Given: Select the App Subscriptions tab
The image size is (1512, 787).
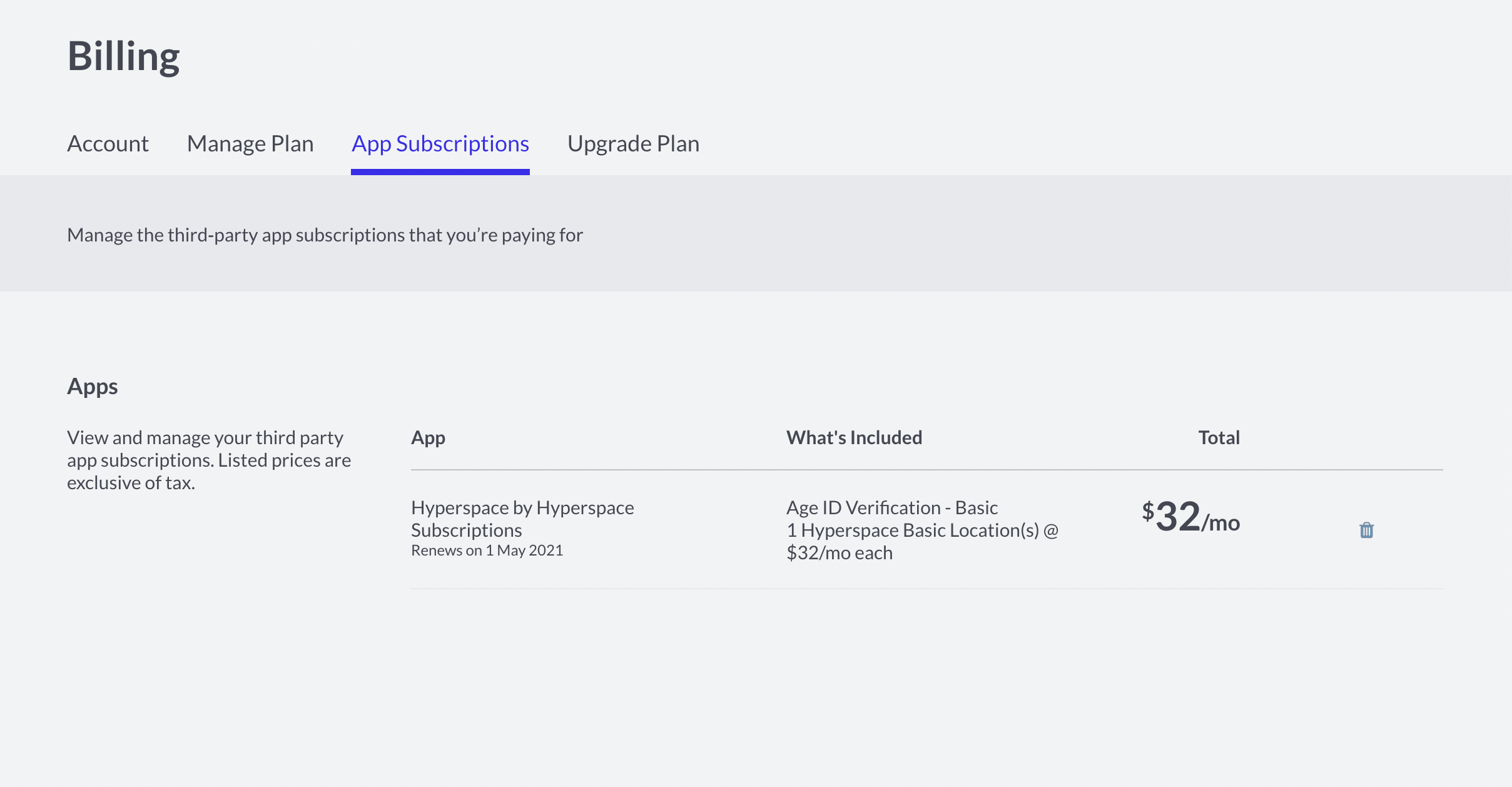Looking at the screenshot, I should (440, 144).
